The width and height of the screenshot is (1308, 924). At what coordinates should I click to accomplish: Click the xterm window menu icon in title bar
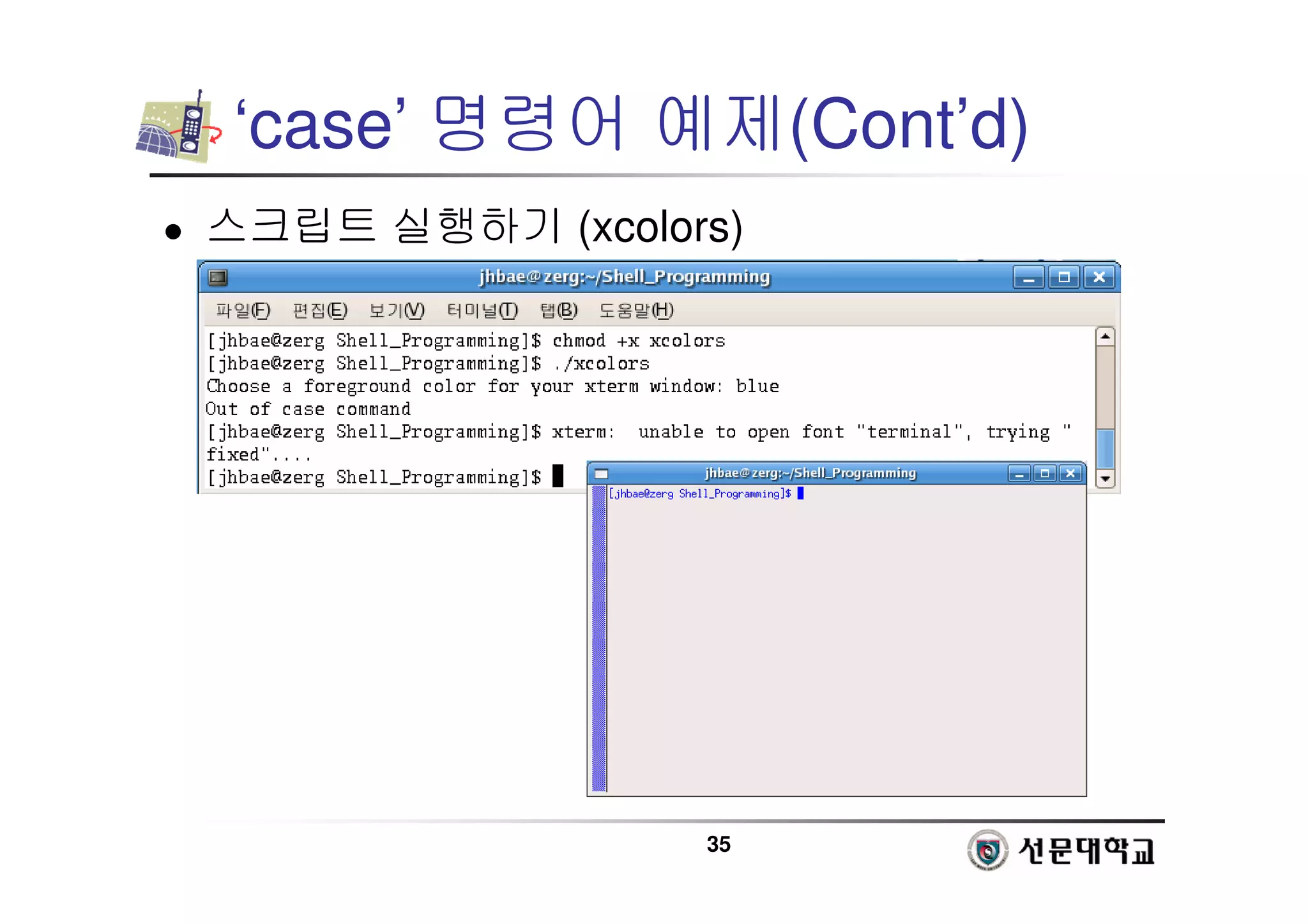pyautogui.click(x=601, y=473)
